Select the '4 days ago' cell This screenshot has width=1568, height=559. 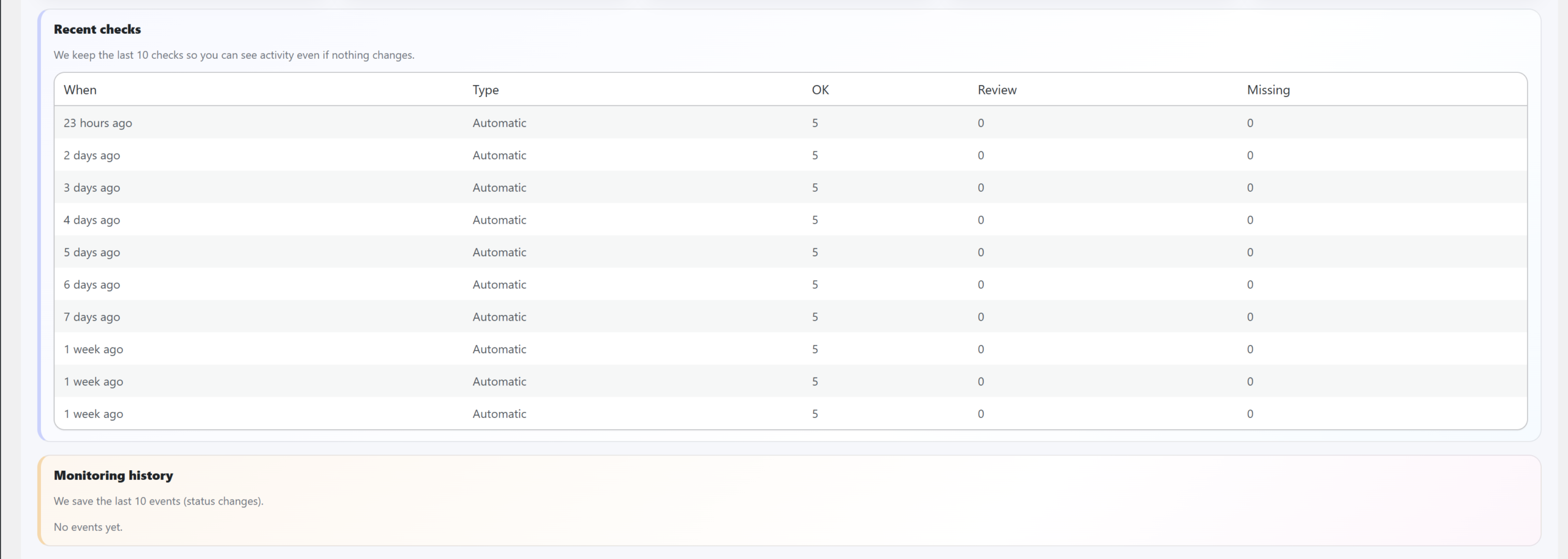tap(92, 220)
